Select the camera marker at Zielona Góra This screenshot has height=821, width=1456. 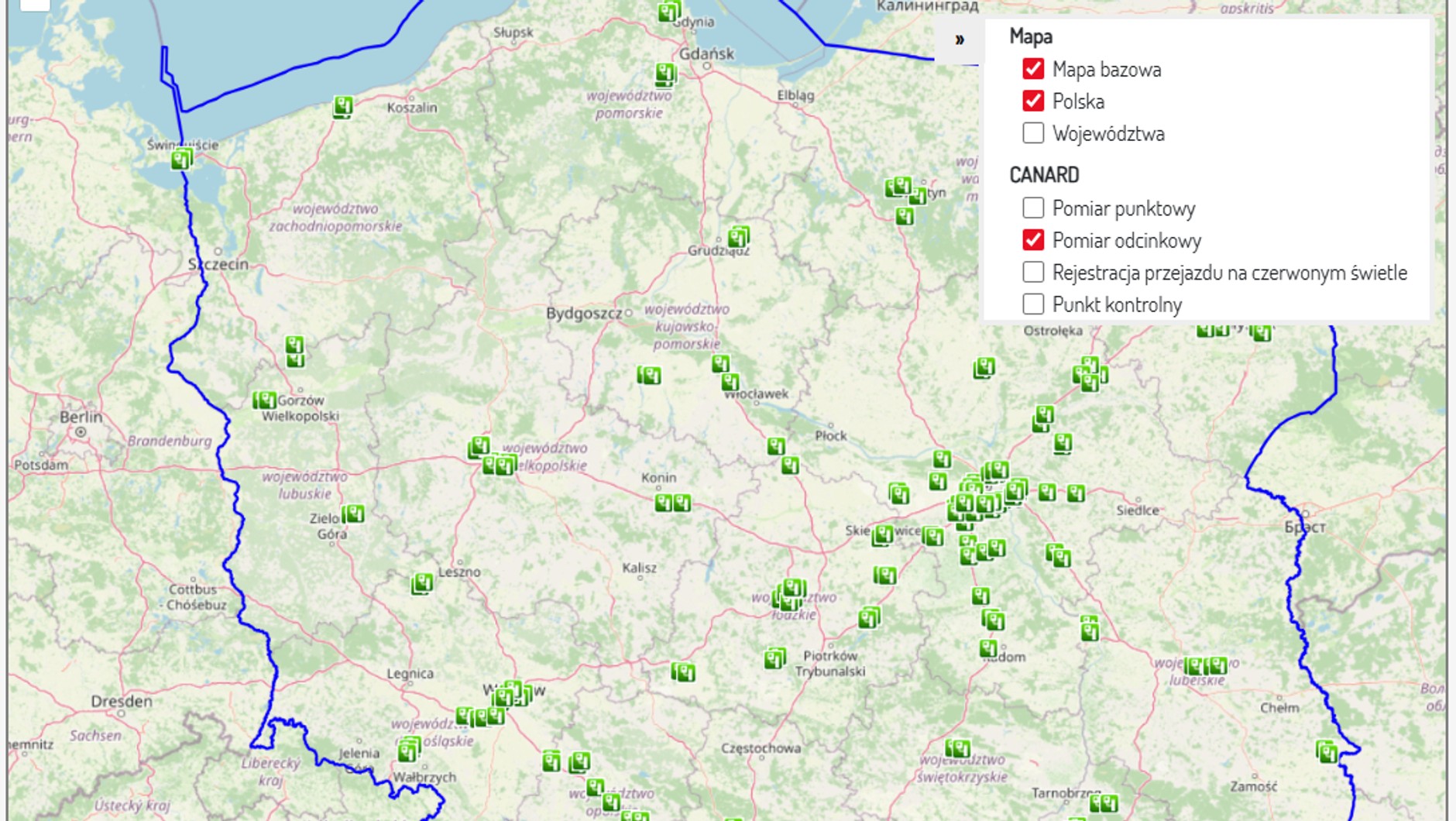(x=353, y=514)
